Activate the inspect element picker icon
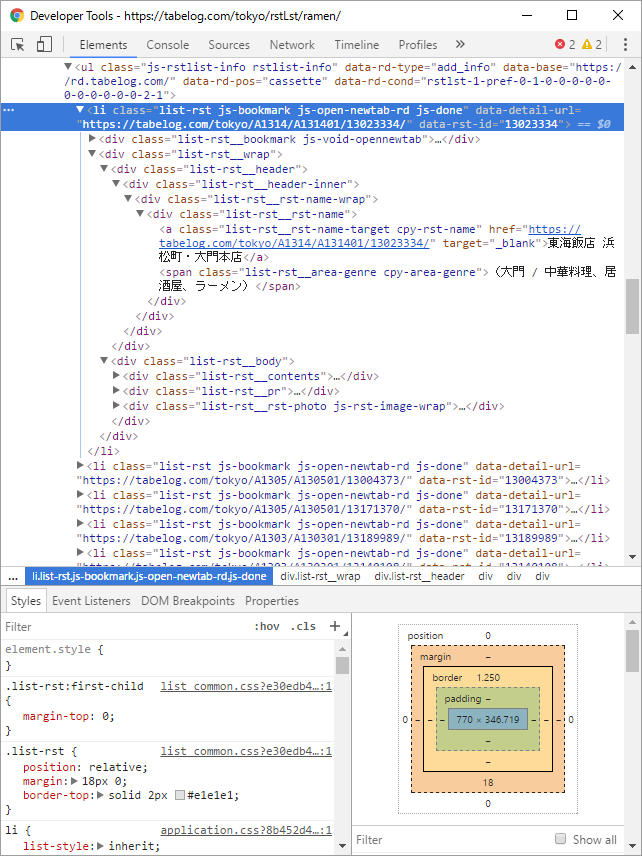642x856 pixels. (17, 45)
